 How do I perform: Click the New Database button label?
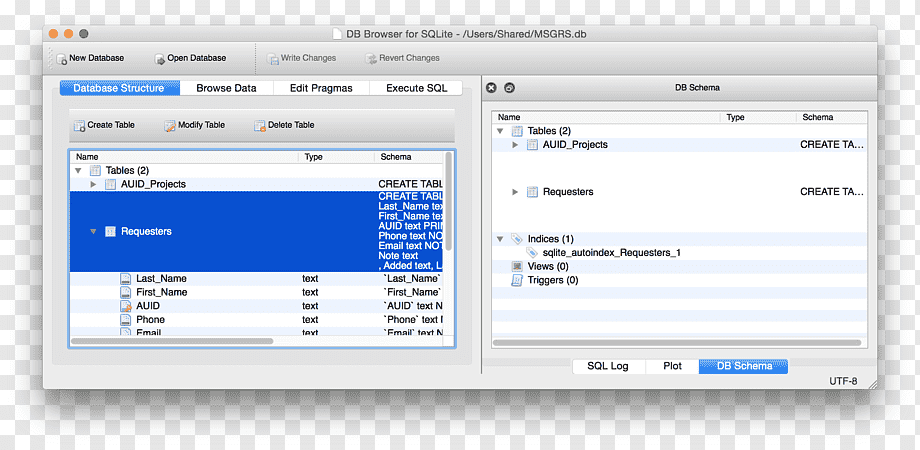pyautogui.click(x=96, y=58)
